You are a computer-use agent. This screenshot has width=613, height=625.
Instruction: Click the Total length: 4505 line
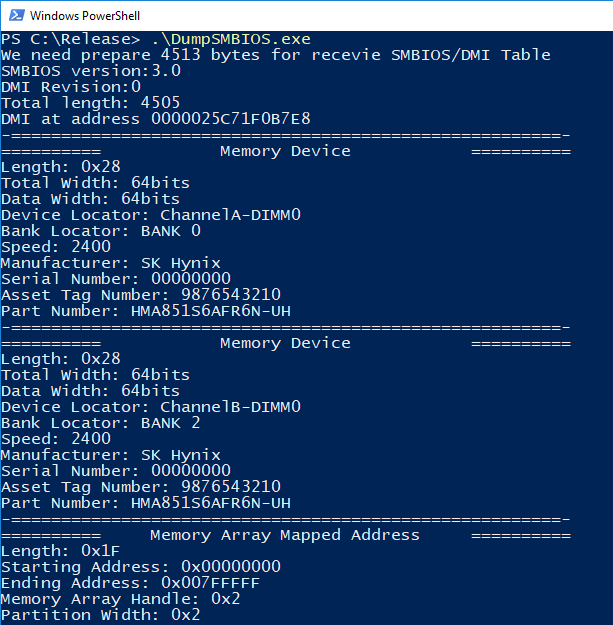(90, 103)
